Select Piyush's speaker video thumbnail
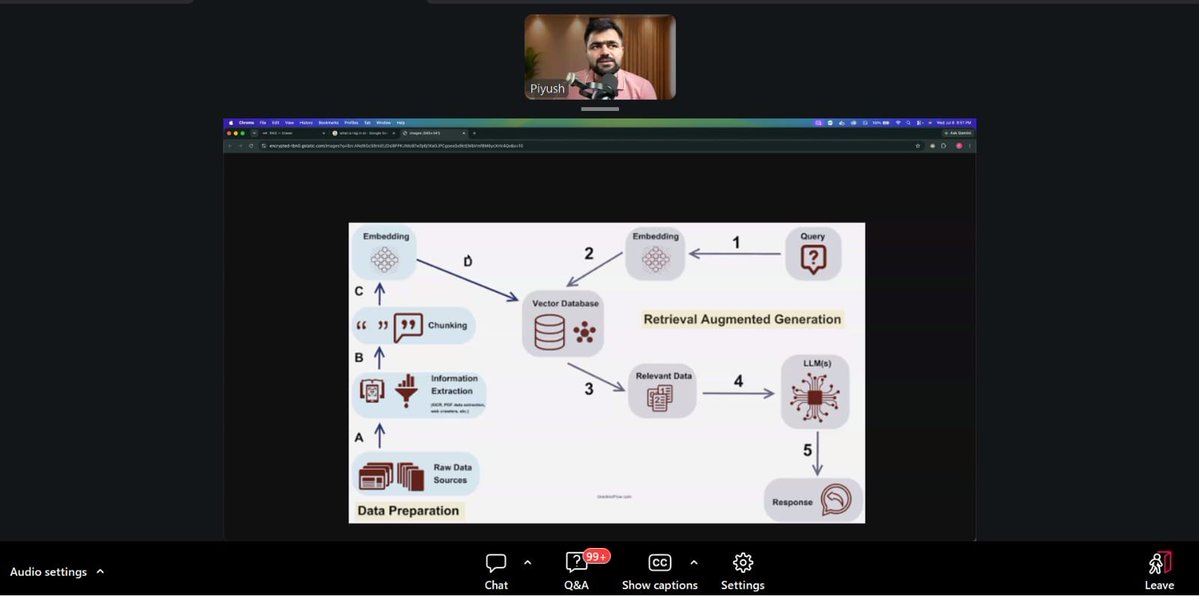Screen dimensions: 1199x596 pyautogui.click(x=600, y=57)
